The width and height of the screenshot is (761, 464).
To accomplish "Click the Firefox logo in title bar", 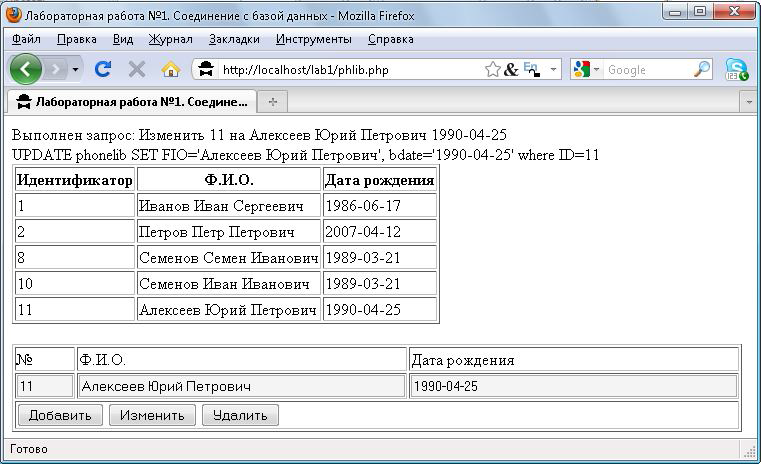I will 14,15.
